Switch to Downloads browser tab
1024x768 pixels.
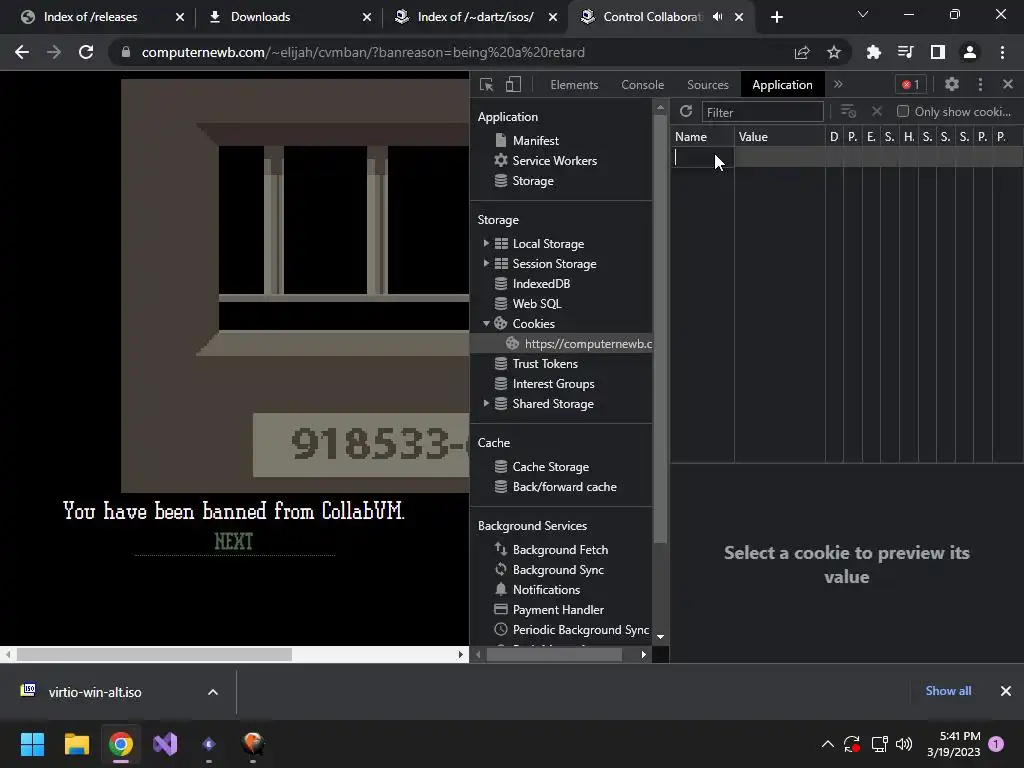(260, 17)
